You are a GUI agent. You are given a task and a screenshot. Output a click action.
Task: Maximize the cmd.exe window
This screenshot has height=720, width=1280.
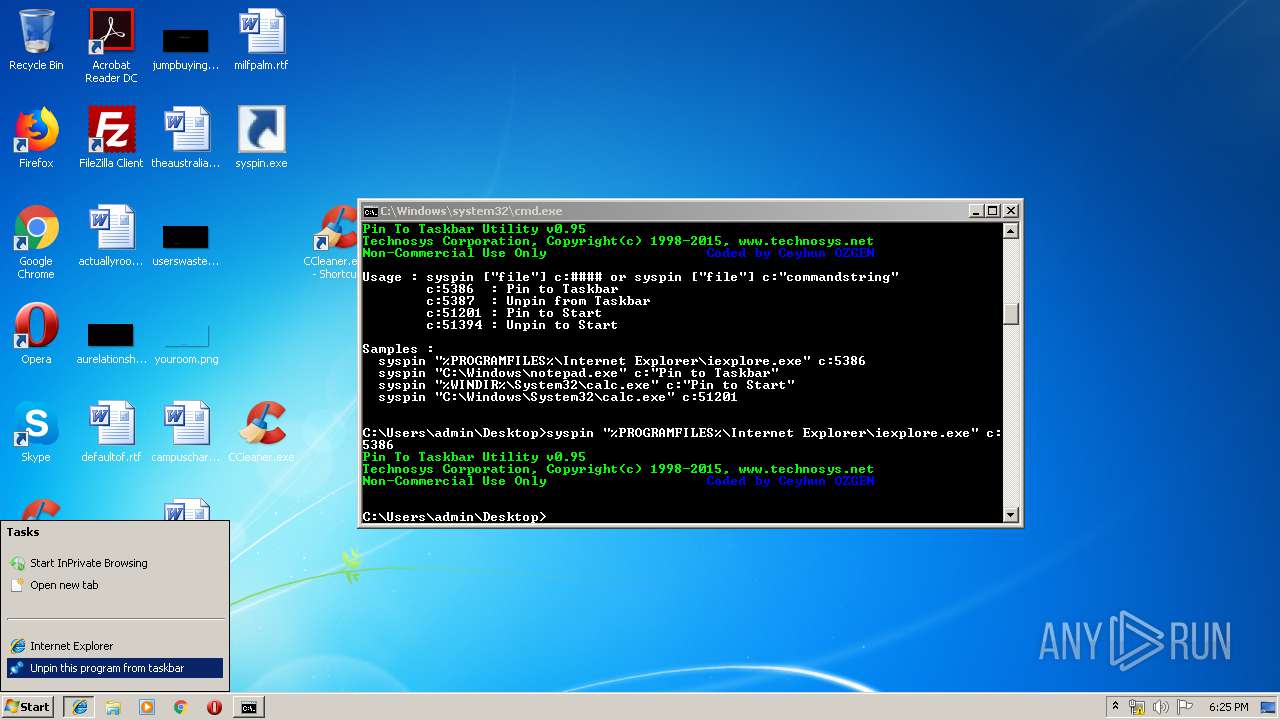[993, 211]
